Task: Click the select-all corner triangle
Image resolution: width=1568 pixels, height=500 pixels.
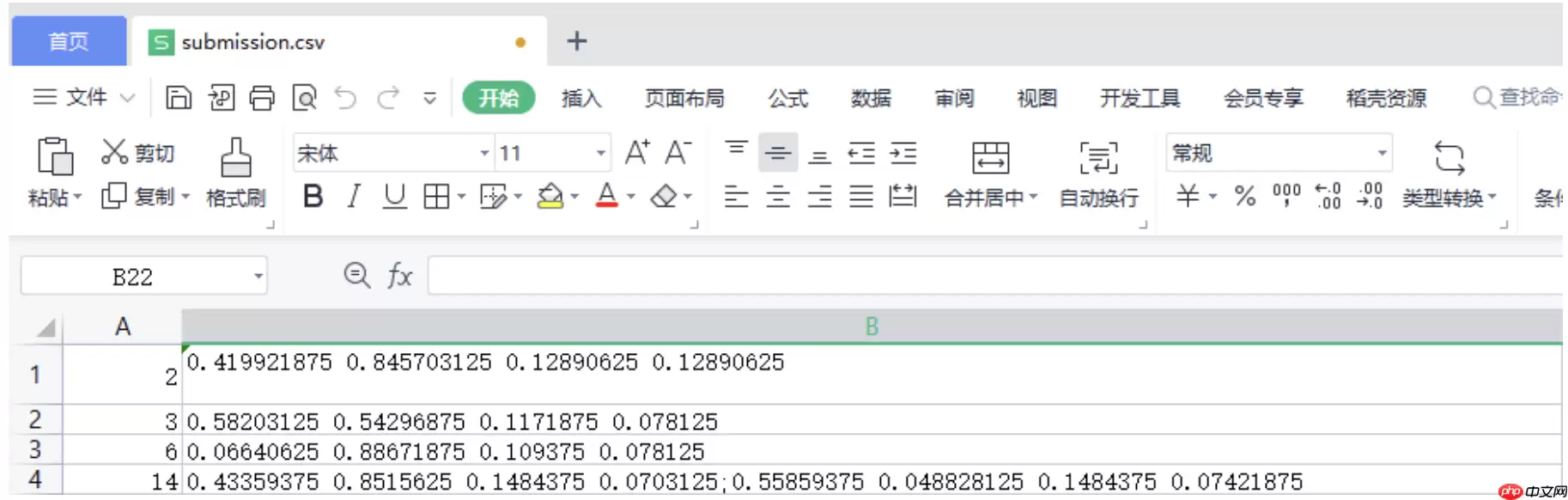Action: point(46,327)
